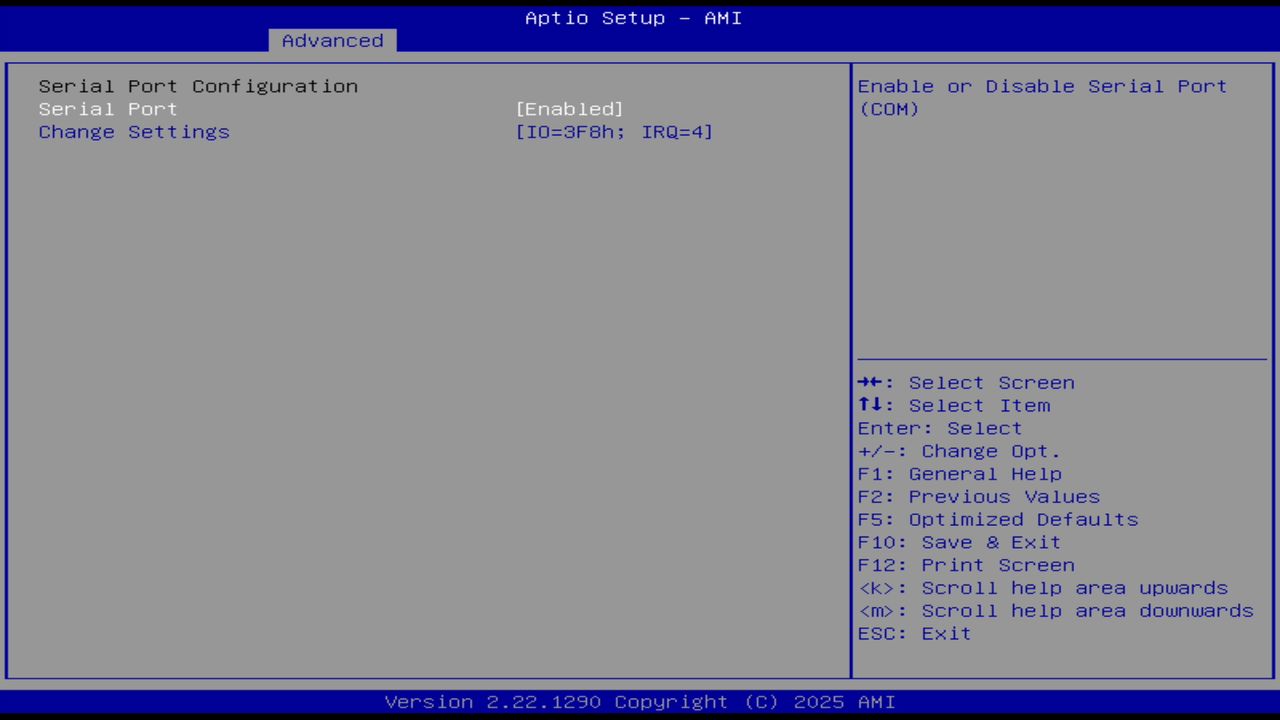
Task: Open the [IO=3F8h; IRQ=4] settings value
Action: [614, 132]
